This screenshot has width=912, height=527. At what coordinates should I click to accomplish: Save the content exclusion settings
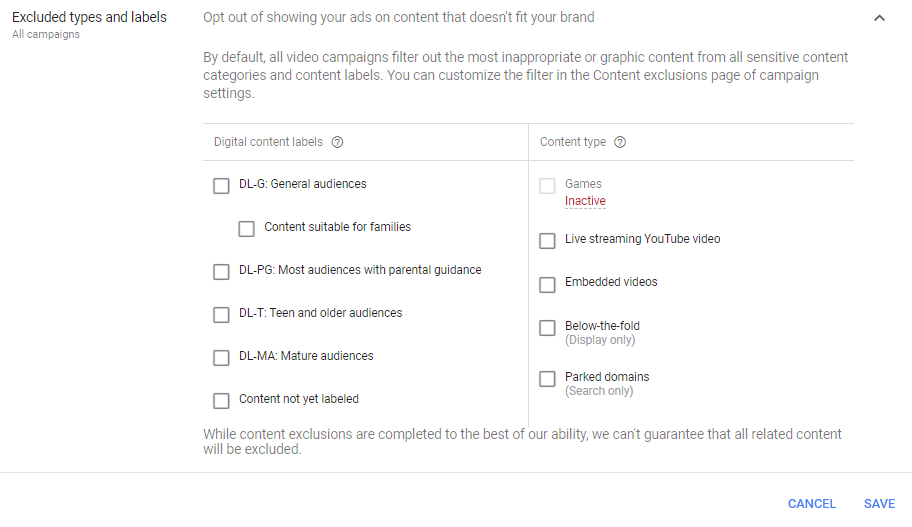[879, 504]
